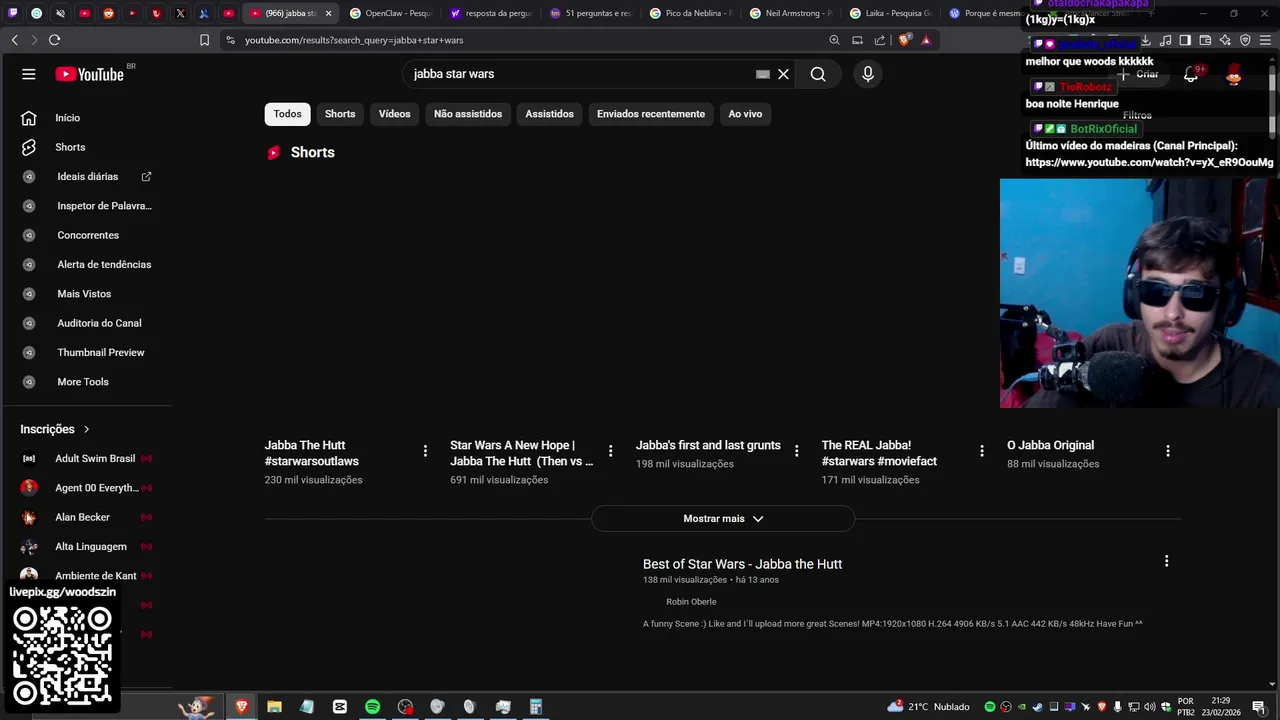Expand the Inscrições section chevron
This screenshot has height=720, width=1280.
pyautogui.click(x=86, y=429)
